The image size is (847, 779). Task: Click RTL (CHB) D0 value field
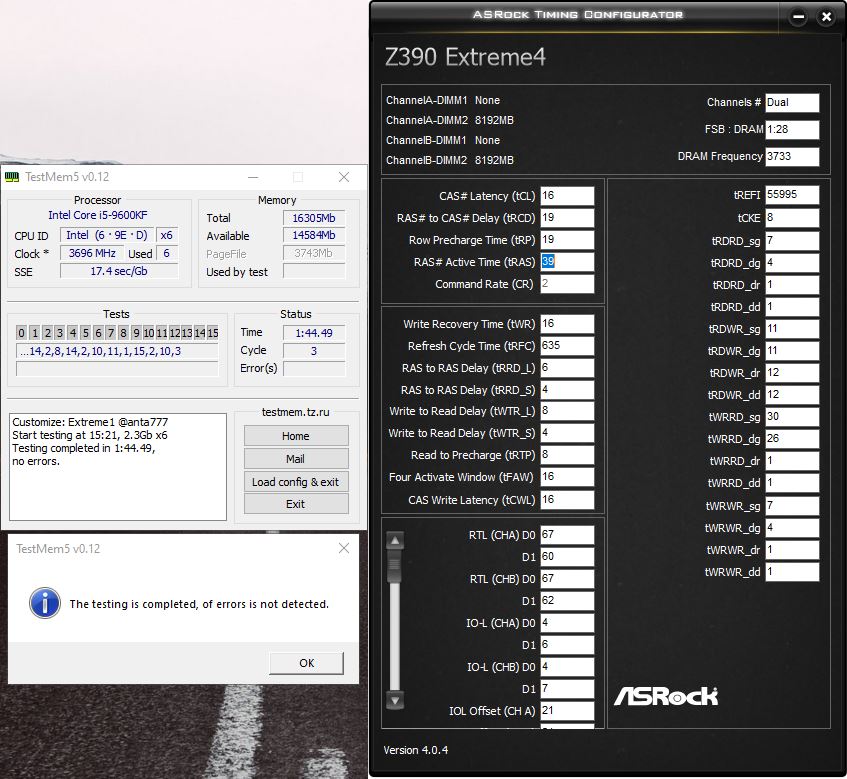[567, 579]
